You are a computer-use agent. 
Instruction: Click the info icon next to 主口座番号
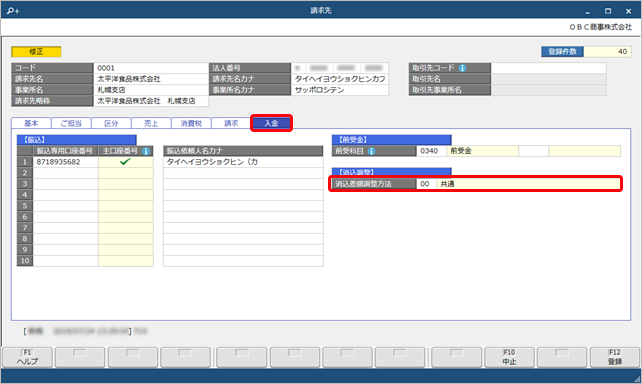coord(145,151)
